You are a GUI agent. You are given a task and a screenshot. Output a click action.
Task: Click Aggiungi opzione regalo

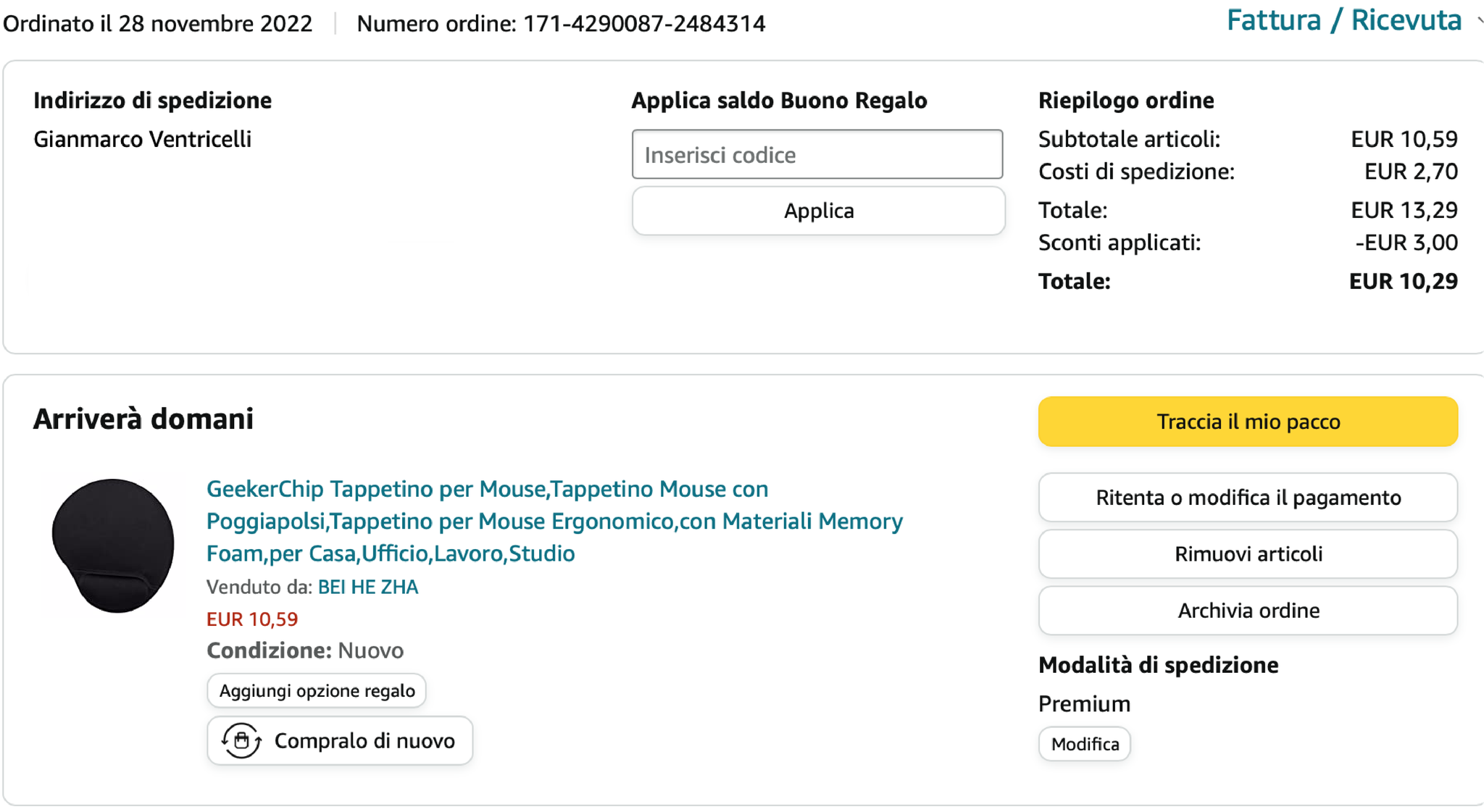click(x=317, y=691)
